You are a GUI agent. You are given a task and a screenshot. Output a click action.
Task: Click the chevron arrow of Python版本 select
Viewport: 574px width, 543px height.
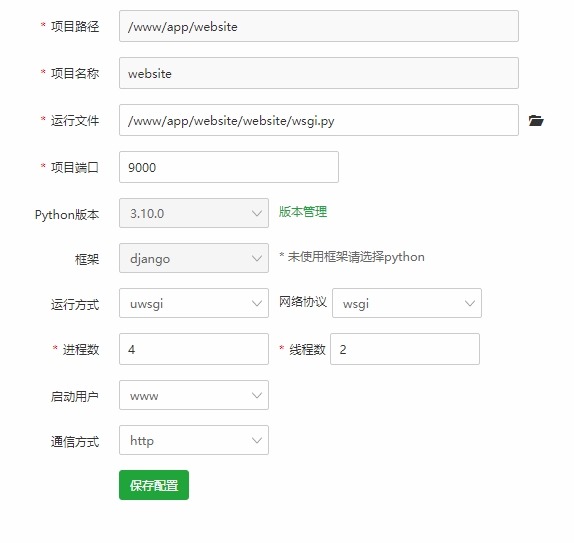pyautogui.click(x=257, y=213)
